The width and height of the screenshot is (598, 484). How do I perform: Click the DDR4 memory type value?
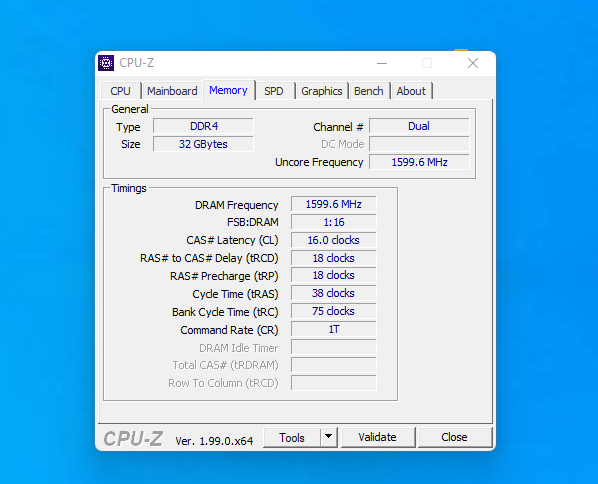[x=203, y=126]
